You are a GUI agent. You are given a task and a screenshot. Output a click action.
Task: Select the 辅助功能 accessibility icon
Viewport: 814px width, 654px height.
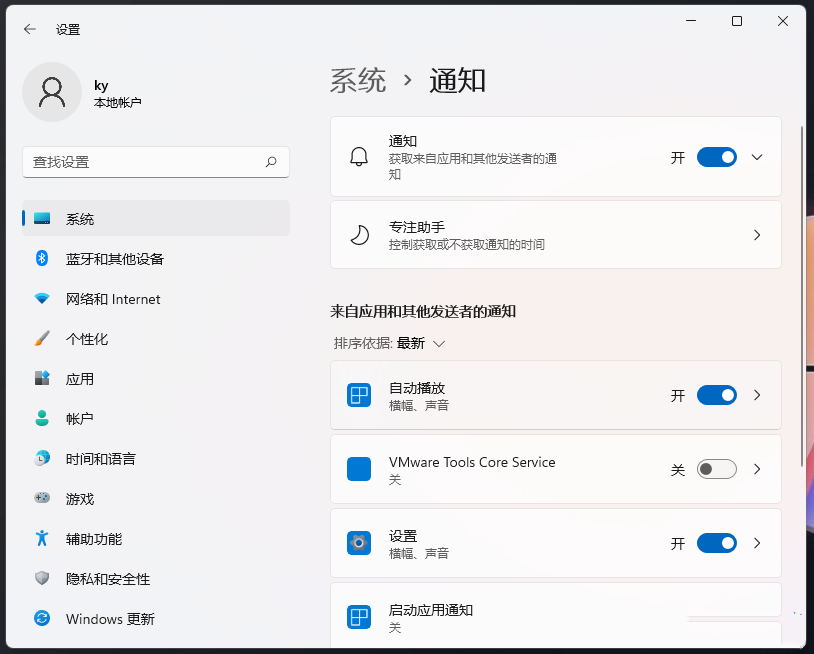tap(41, 538)
